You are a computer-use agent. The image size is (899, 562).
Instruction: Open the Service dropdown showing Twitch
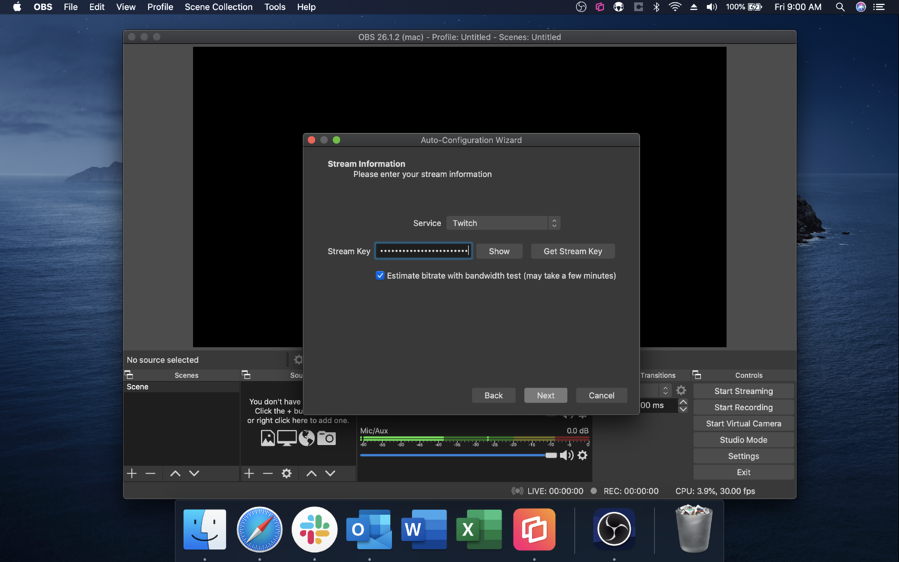point(503,223)
